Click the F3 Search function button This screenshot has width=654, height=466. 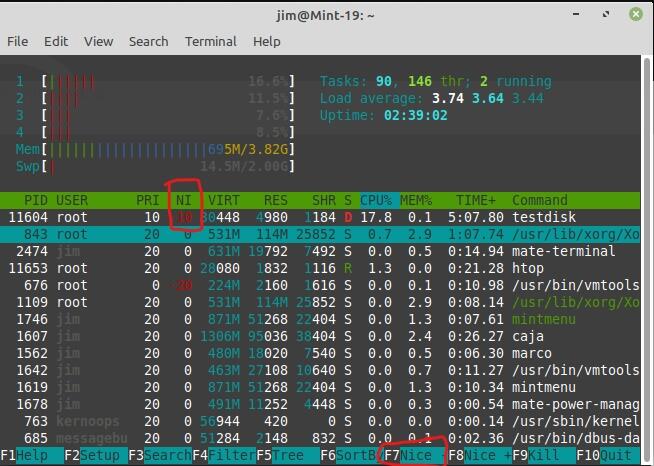pyautogui.click(x=160, y=455)
